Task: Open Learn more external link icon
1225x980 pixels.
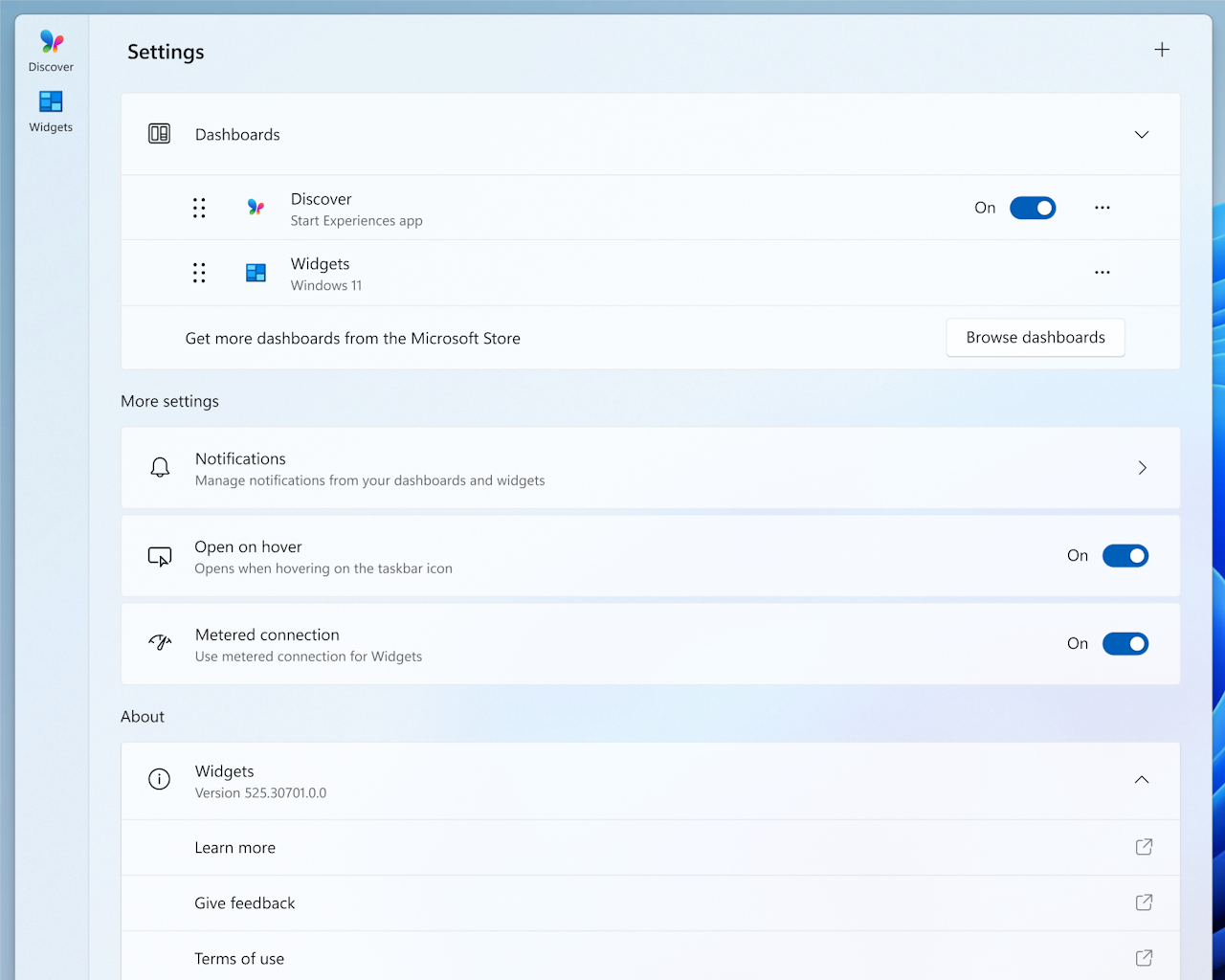Action: (1144, 847)
